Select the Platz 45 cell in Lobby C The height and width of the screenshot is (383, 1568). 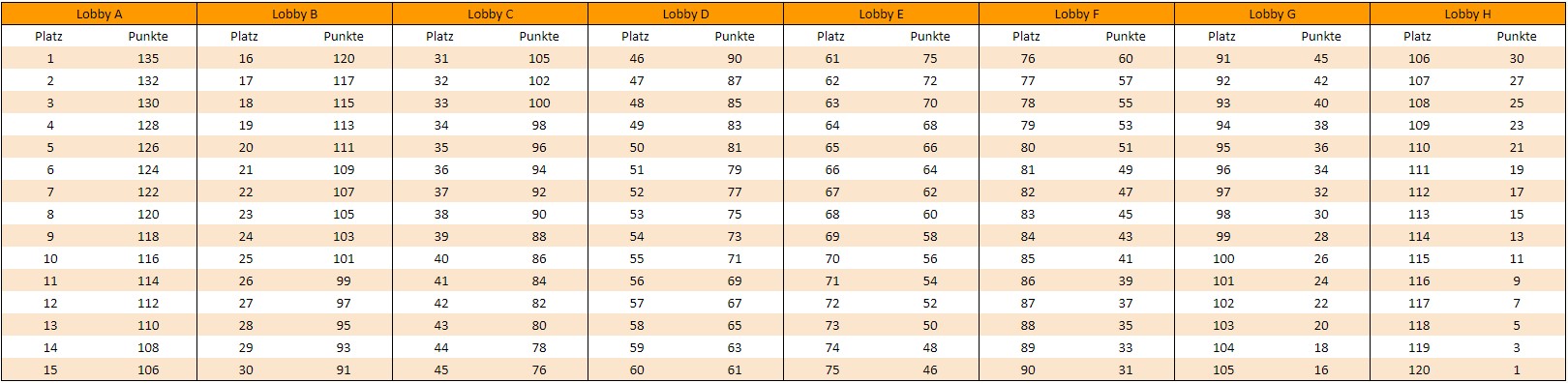[441, 369]
